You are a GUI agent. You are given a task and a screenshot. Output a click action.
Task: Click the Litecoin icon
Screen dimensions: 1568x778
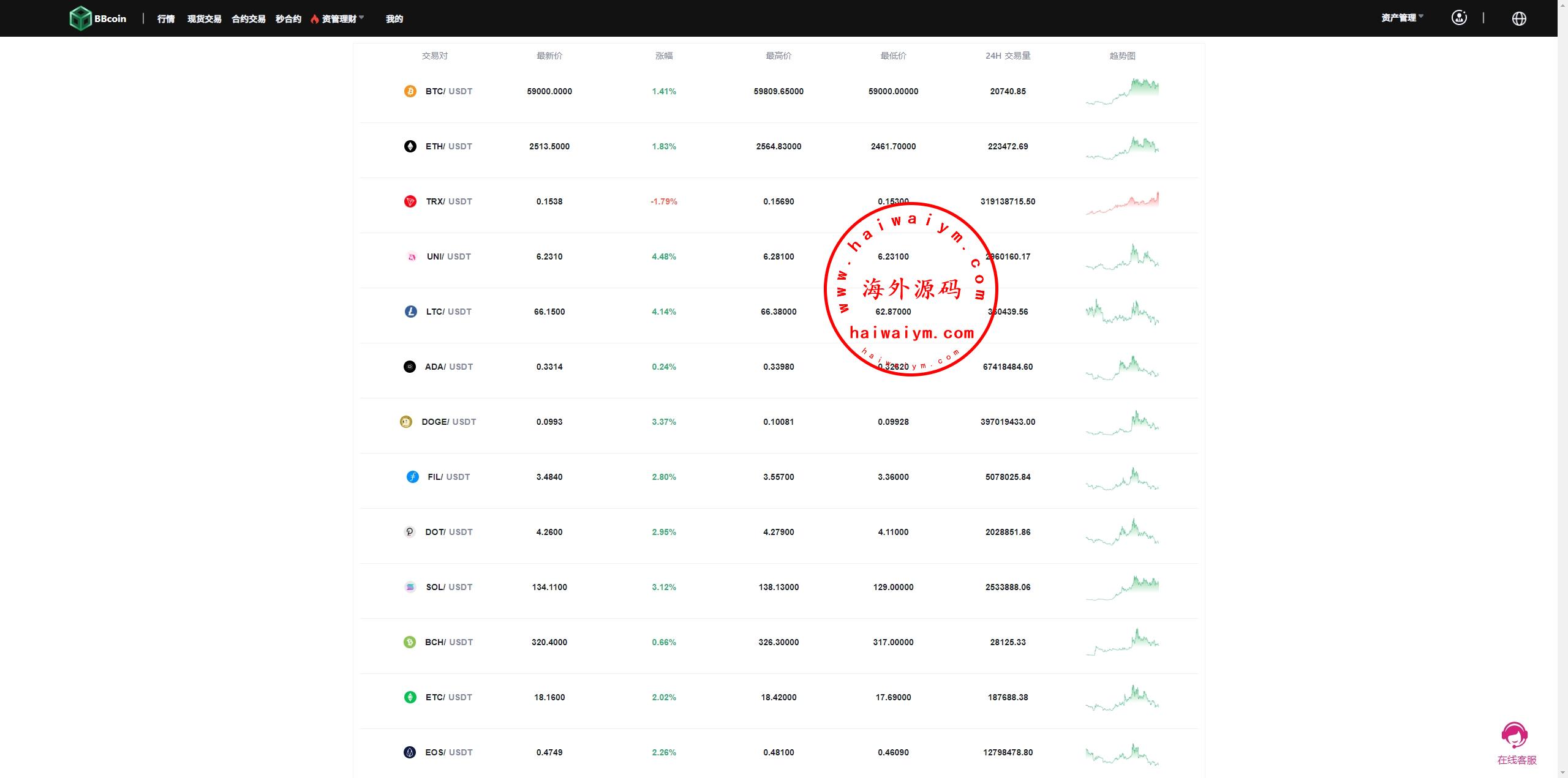[x=410, y=312]
